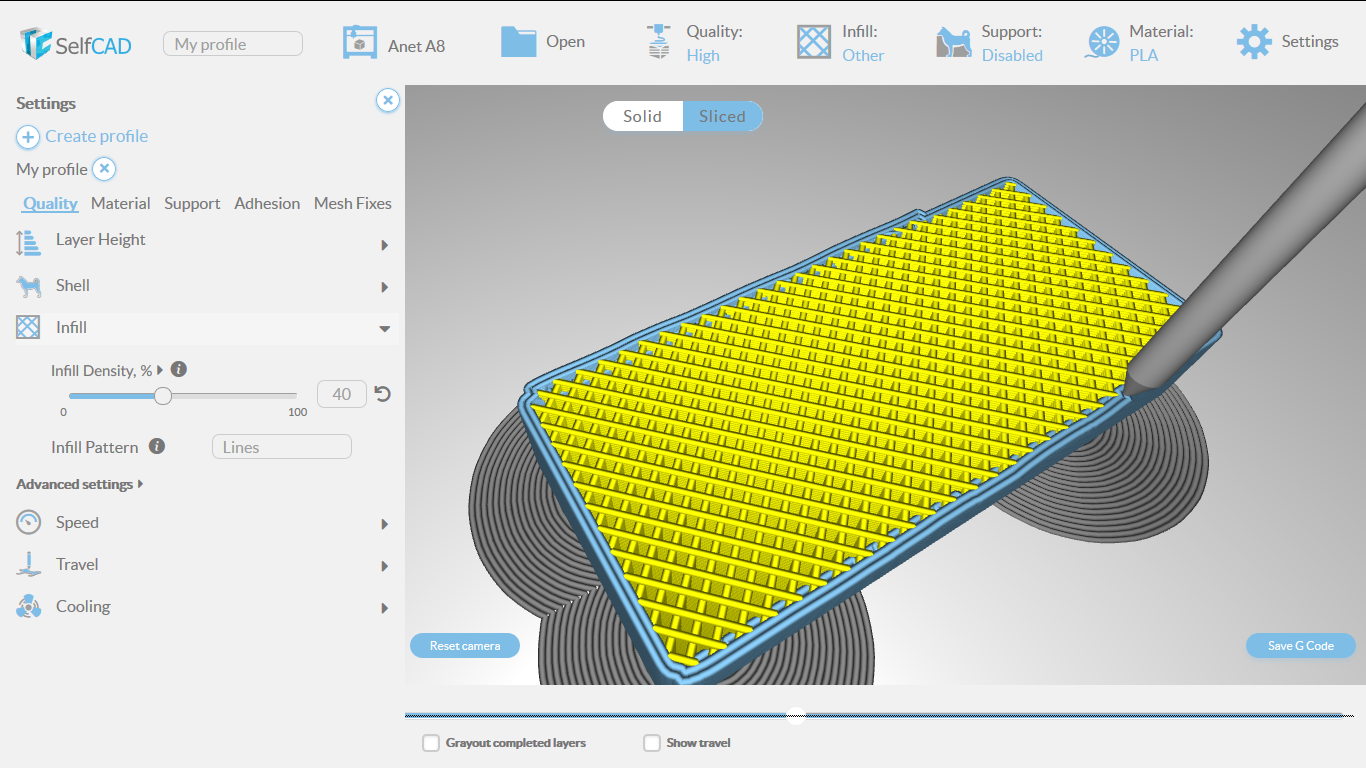Screen dimensions: 1366x768
Task: Click the Shell icon in sidebar
Action: pyautogui.click(x=28, y=287)
